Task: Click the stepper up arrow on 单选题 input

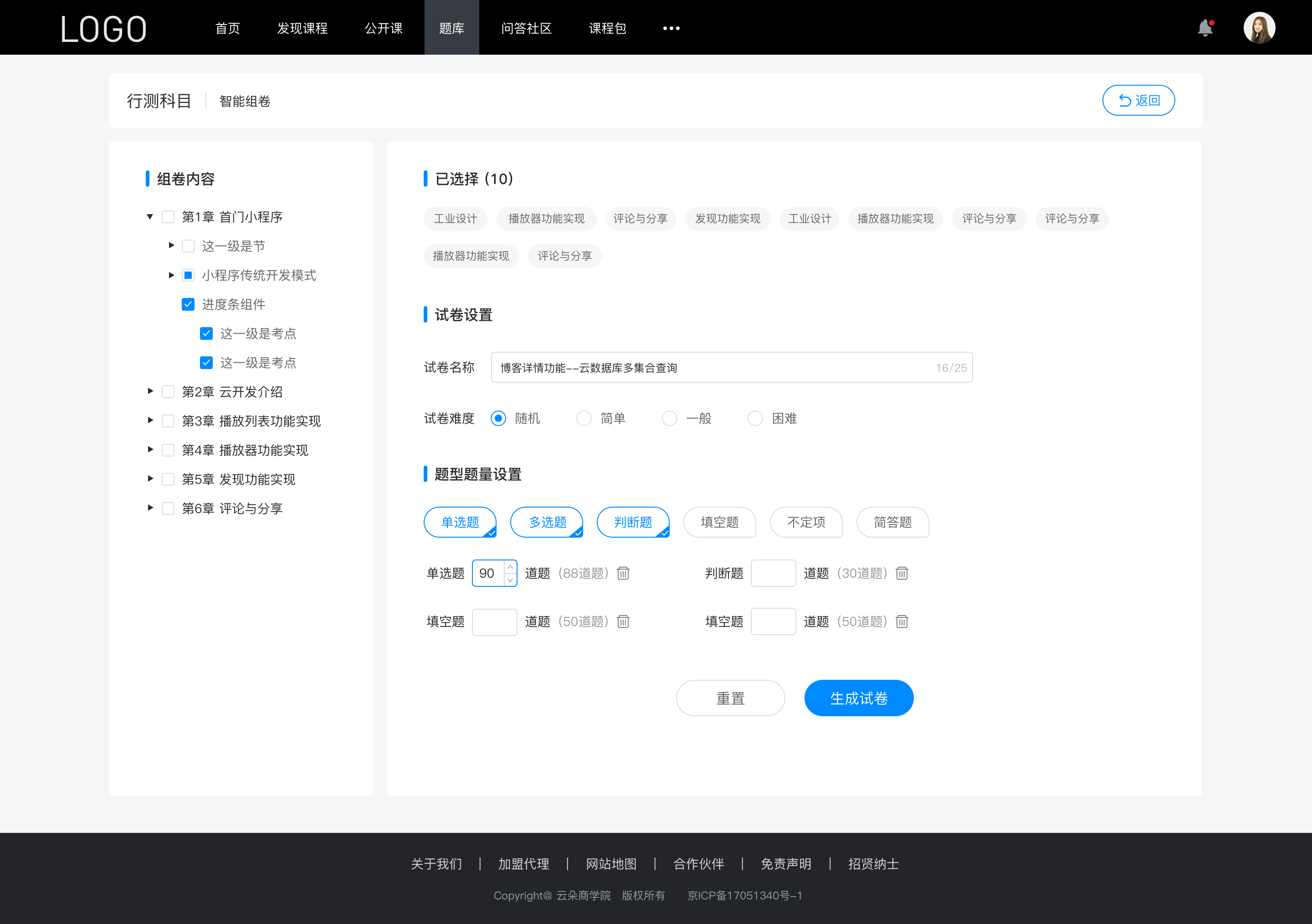Action: (510, 567)
